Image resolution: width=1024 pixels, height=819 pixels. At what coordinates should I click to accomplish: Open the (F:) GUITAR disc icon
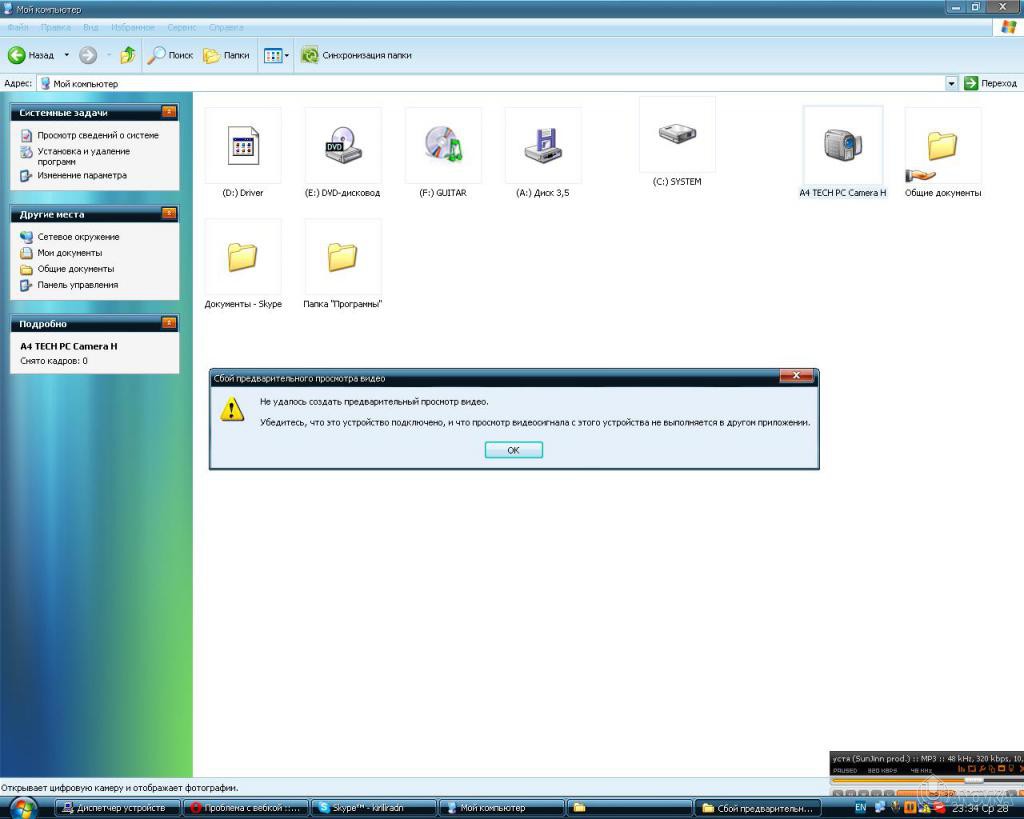[x=443, y=146]
